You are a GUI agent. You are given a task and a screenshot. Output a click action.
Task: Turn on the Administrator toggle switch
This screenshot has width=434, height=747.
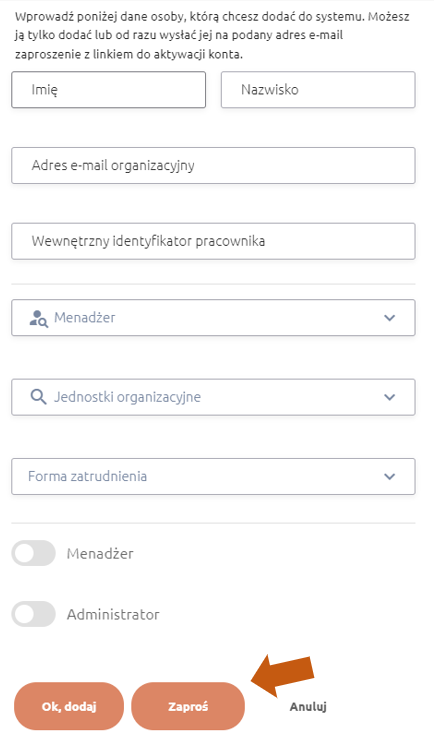(x=33, y=614)
